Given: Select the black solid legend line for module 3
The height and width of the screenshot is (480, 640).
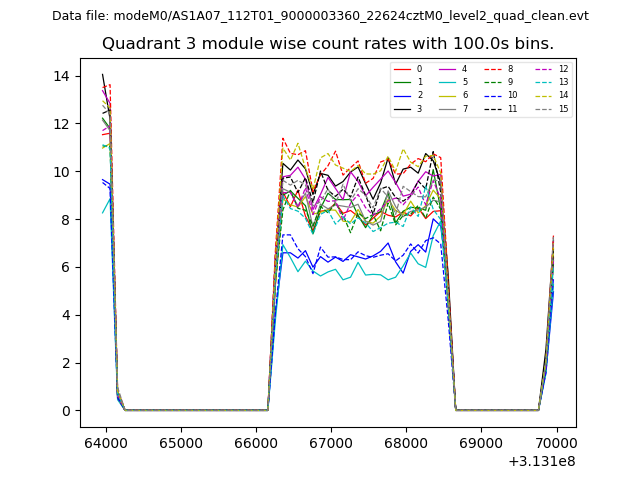Looking at the screenshot, I should [404, 108].
